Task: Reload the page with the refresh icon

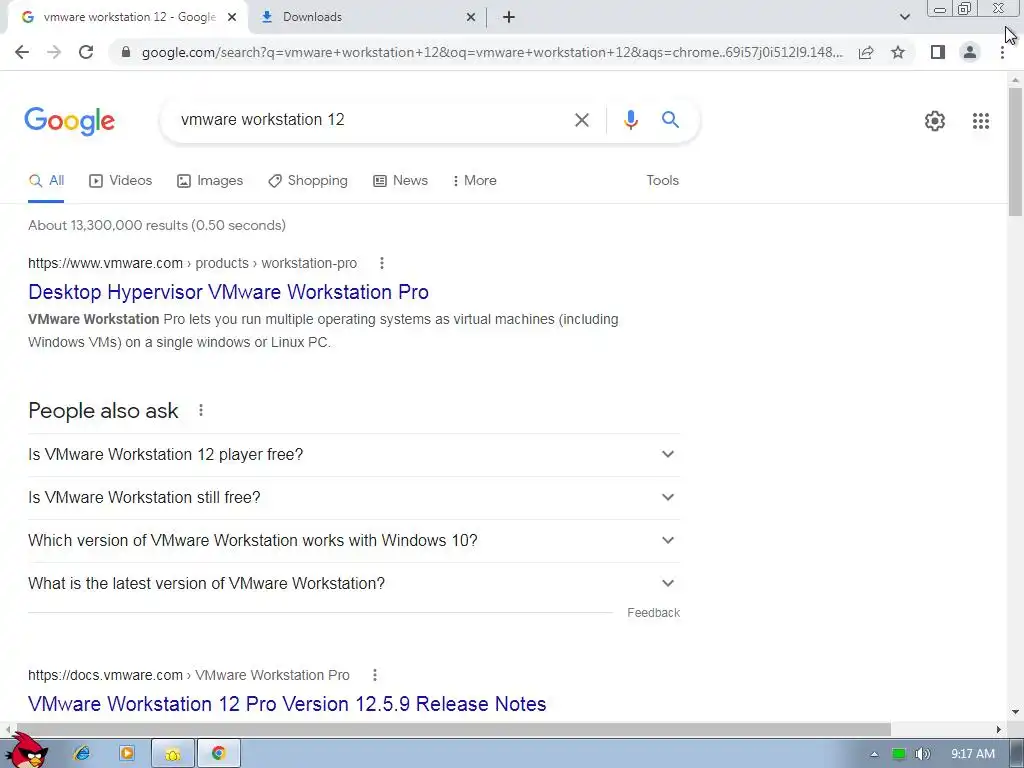Action: coord(86,52)
